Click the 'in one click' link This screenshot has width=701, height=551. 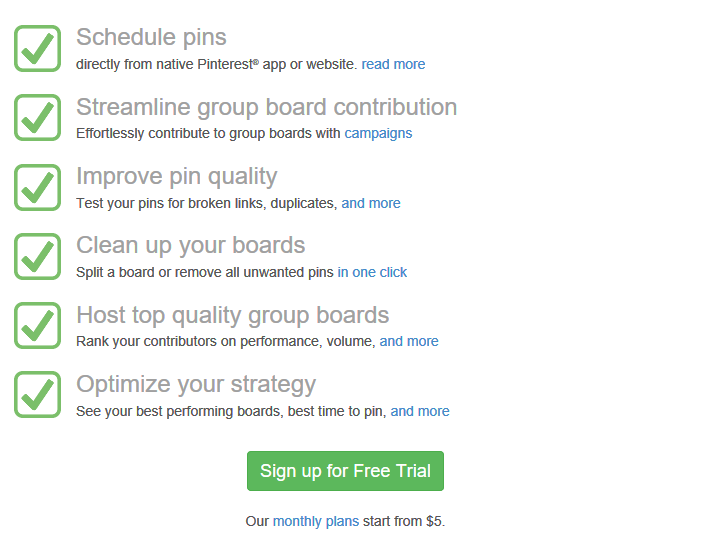(372, 272)
